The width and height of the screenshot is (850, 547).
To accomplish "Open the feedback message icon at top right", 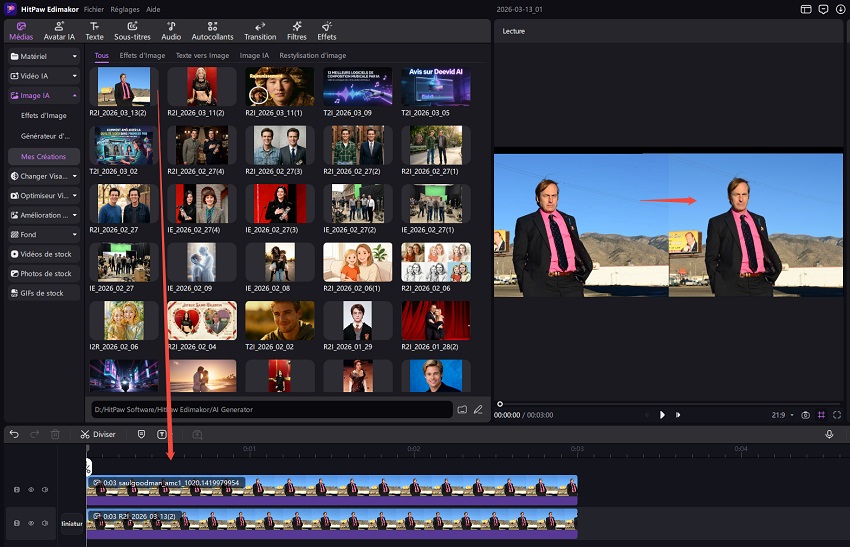I will pyautogui.click(x=823, y=9).
